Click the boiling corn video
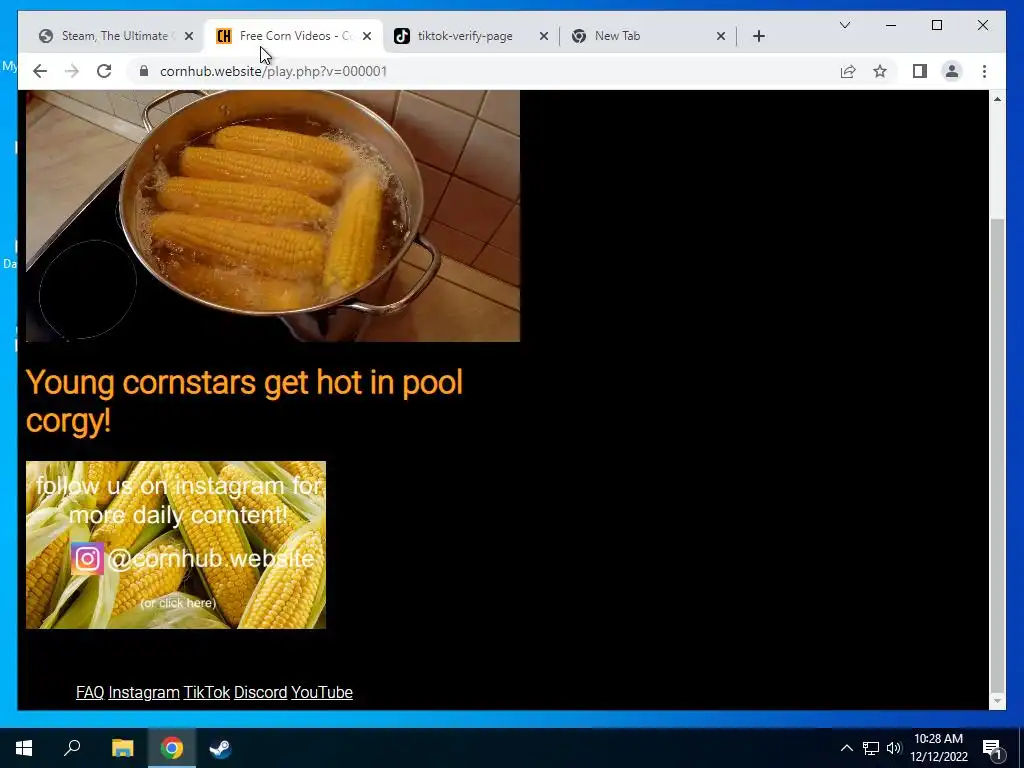The image size is (1024, 768). point(273,216)
